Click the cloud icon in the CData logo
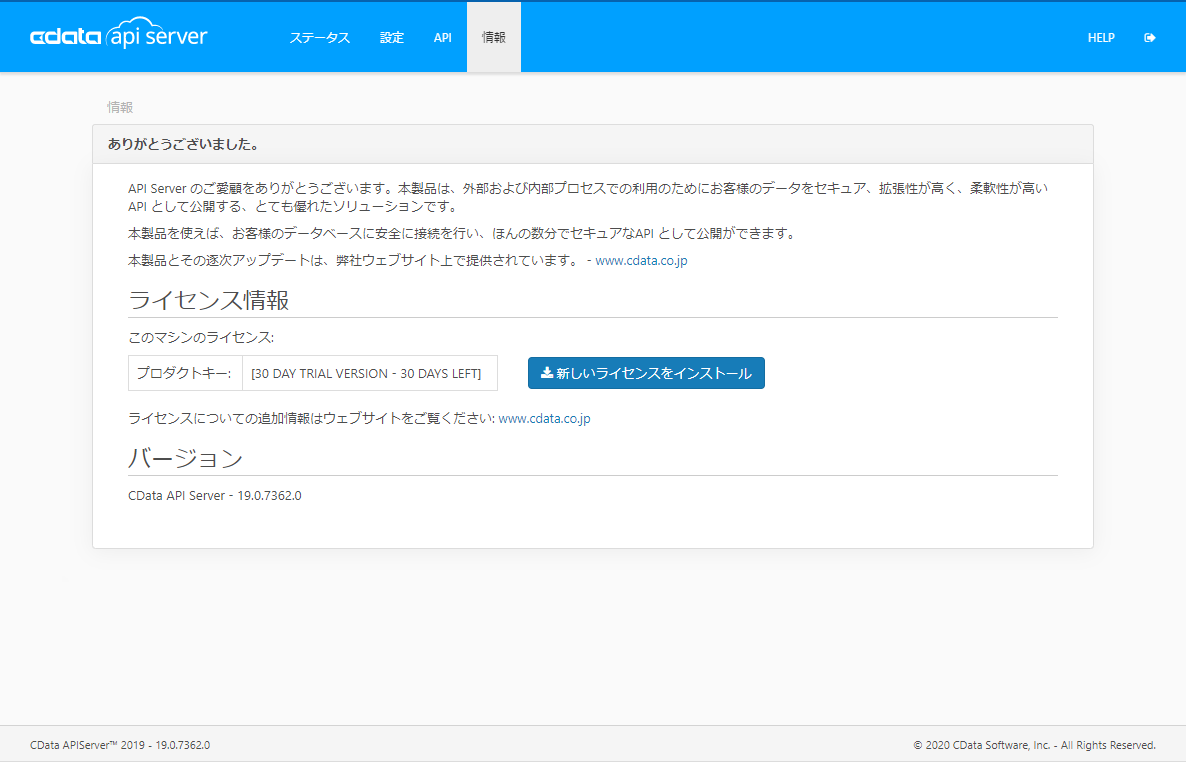Image resolution: width=1186 pixels, height=762 pixels. (x=137, y=22)
